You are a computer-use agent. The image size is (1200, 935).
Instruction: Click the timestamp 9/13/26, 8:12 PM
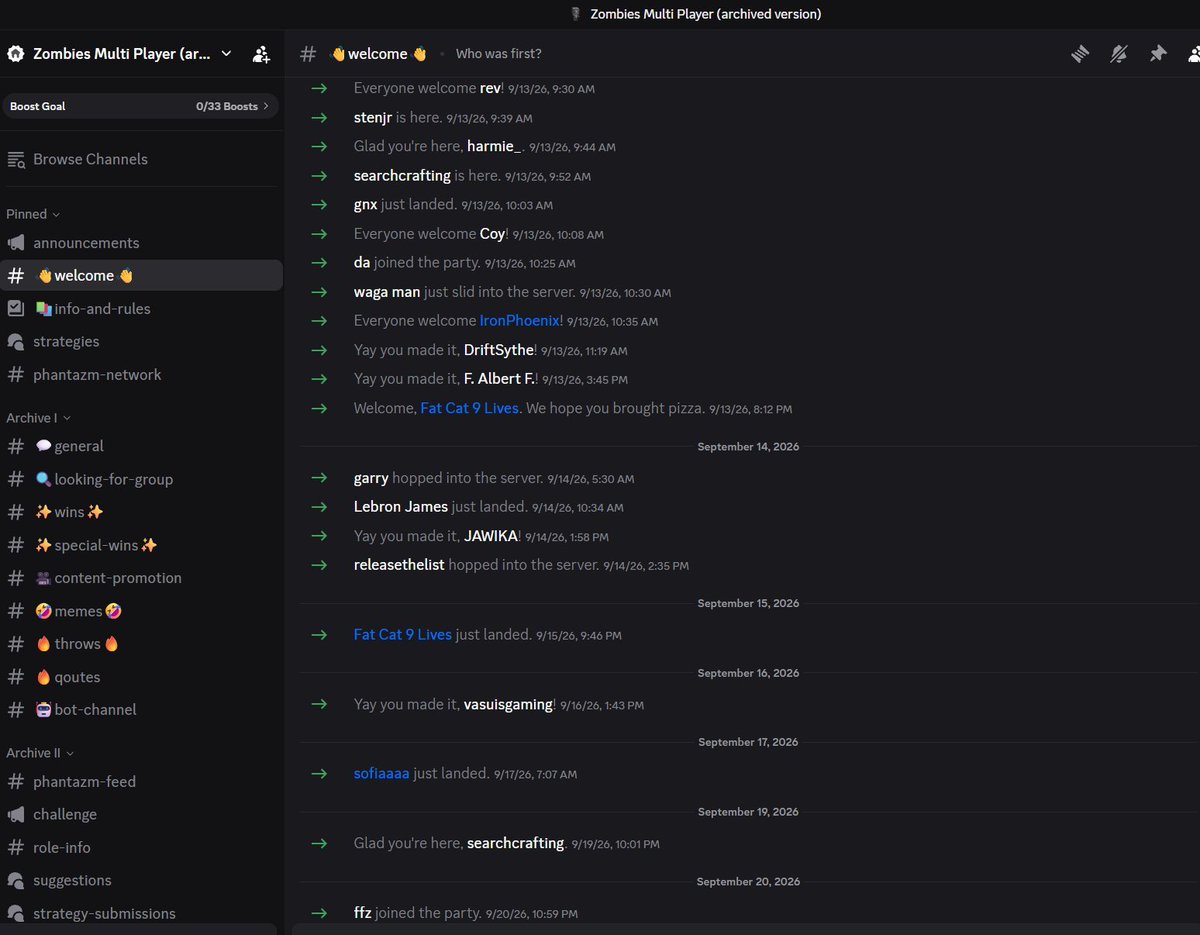750,410
